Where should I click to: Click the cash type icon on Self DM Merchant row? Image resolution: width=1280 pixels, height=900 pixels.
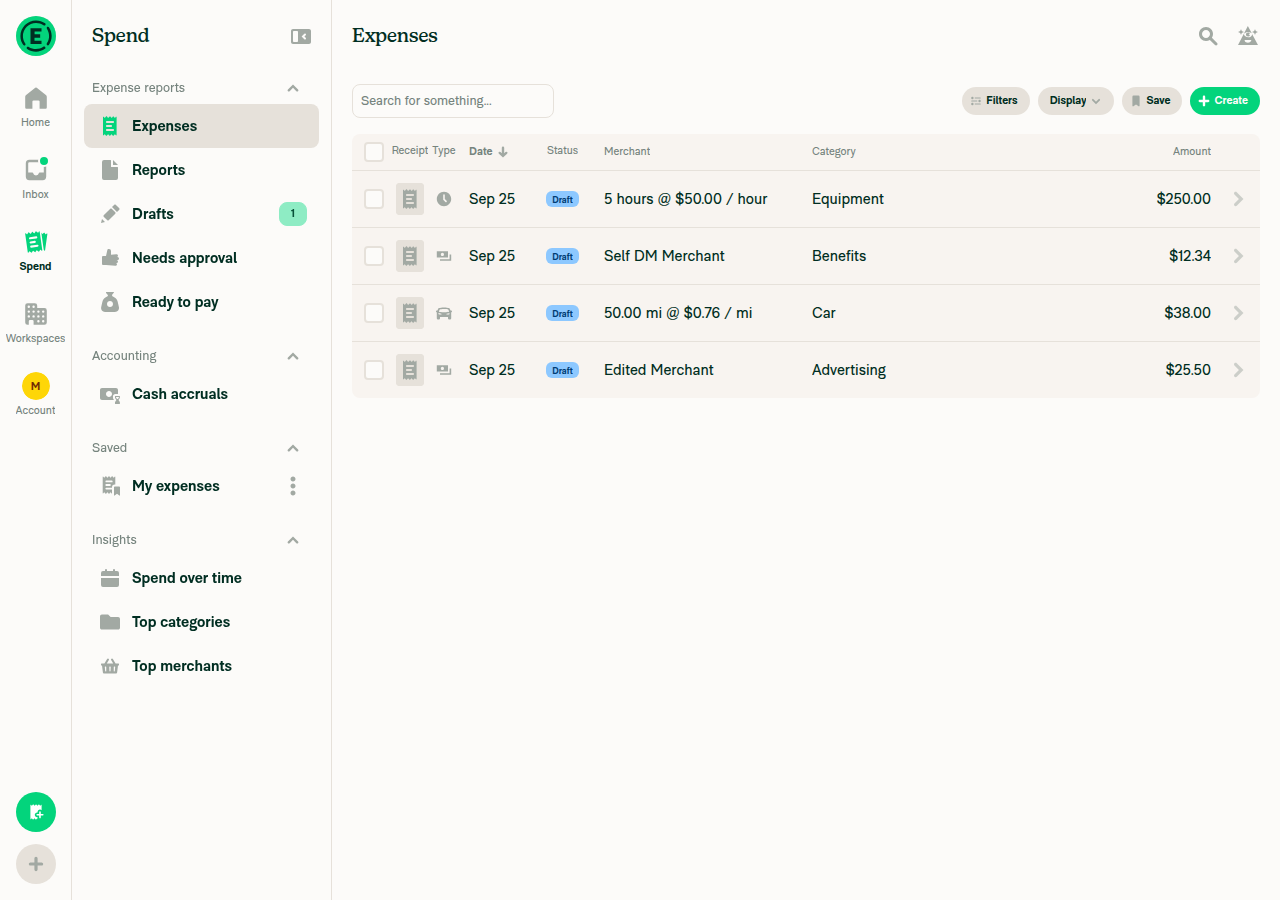tap(444, 256)
